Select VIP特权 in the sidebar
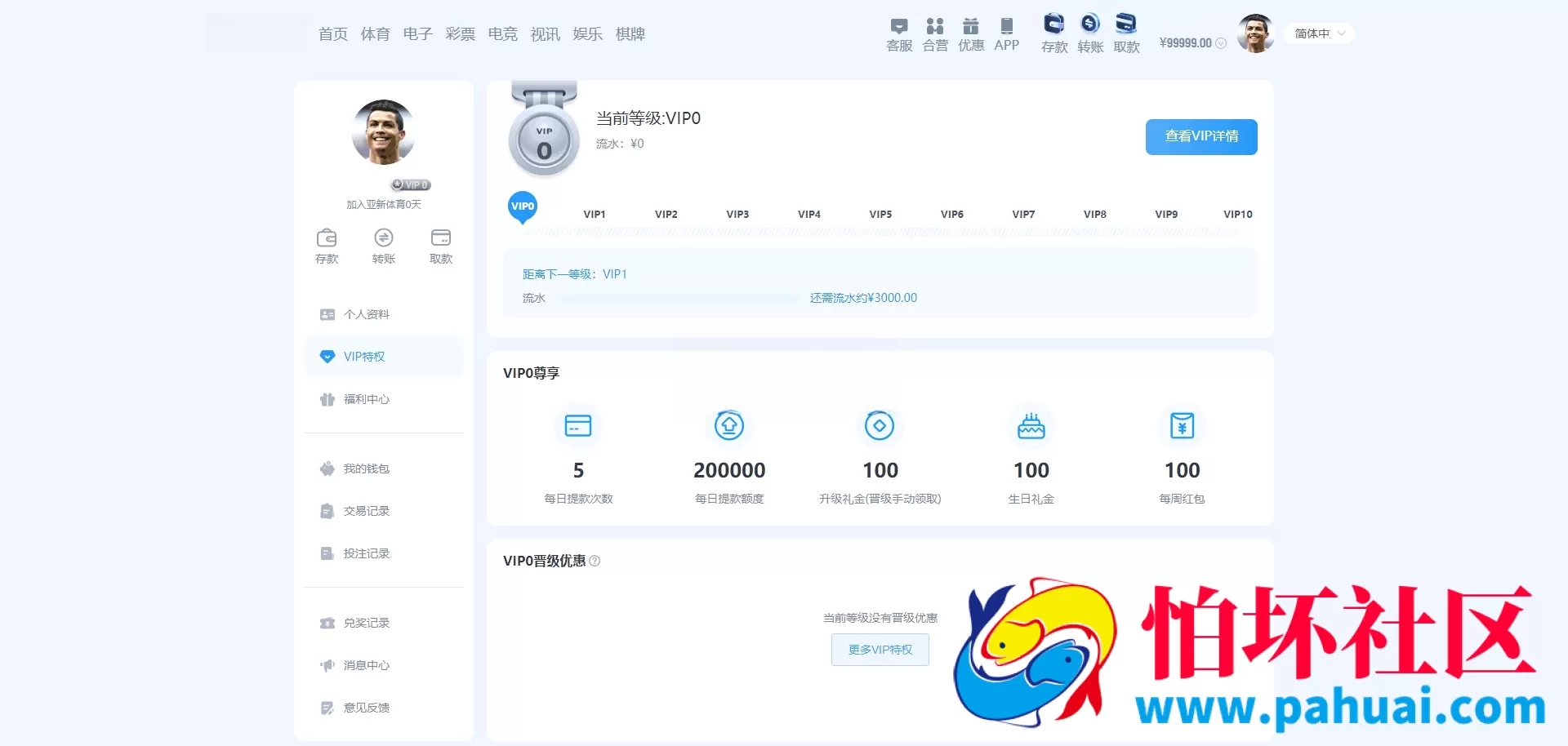 (x=384, y=357)
